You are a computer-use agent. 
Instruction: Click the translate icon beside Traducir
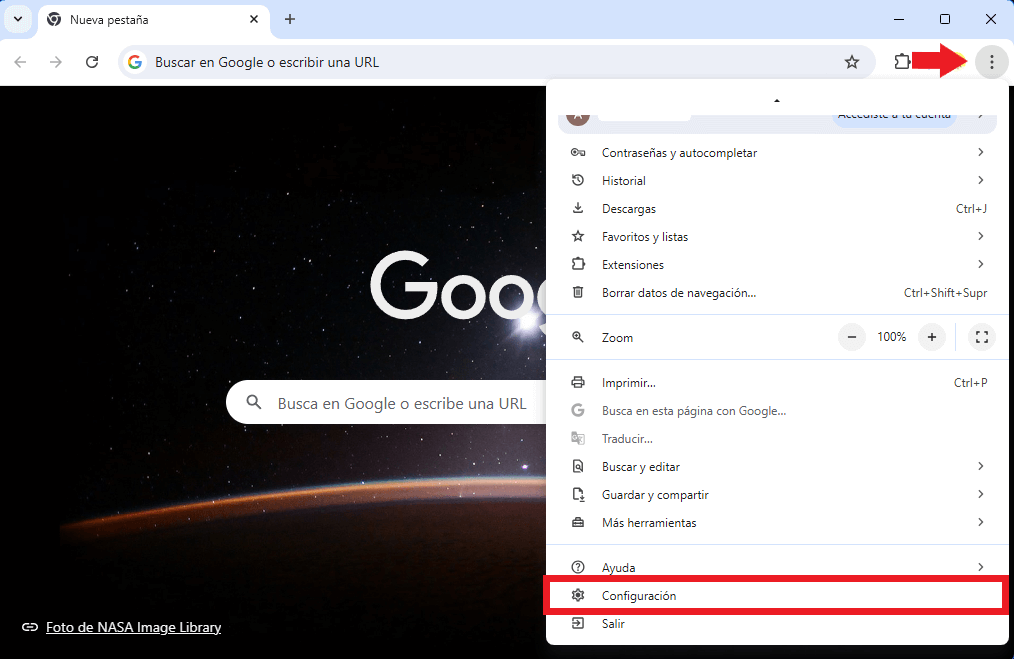tap(577, 438)
